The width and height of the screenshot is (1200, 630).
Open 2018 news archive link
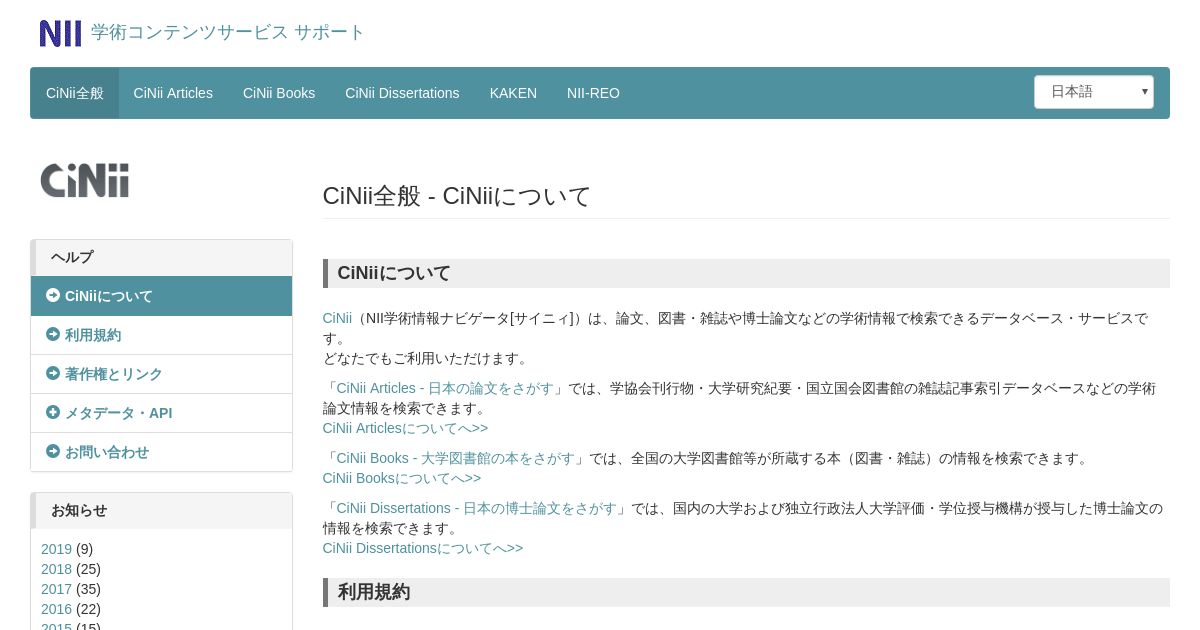[x=56, y=569]
